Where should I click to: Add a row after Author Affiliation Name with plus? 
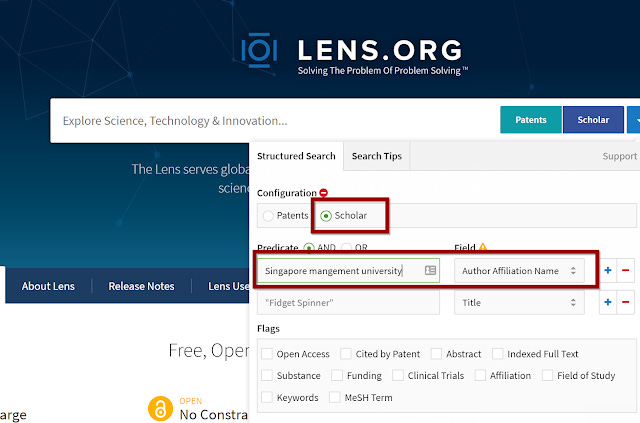coord(608,270)
